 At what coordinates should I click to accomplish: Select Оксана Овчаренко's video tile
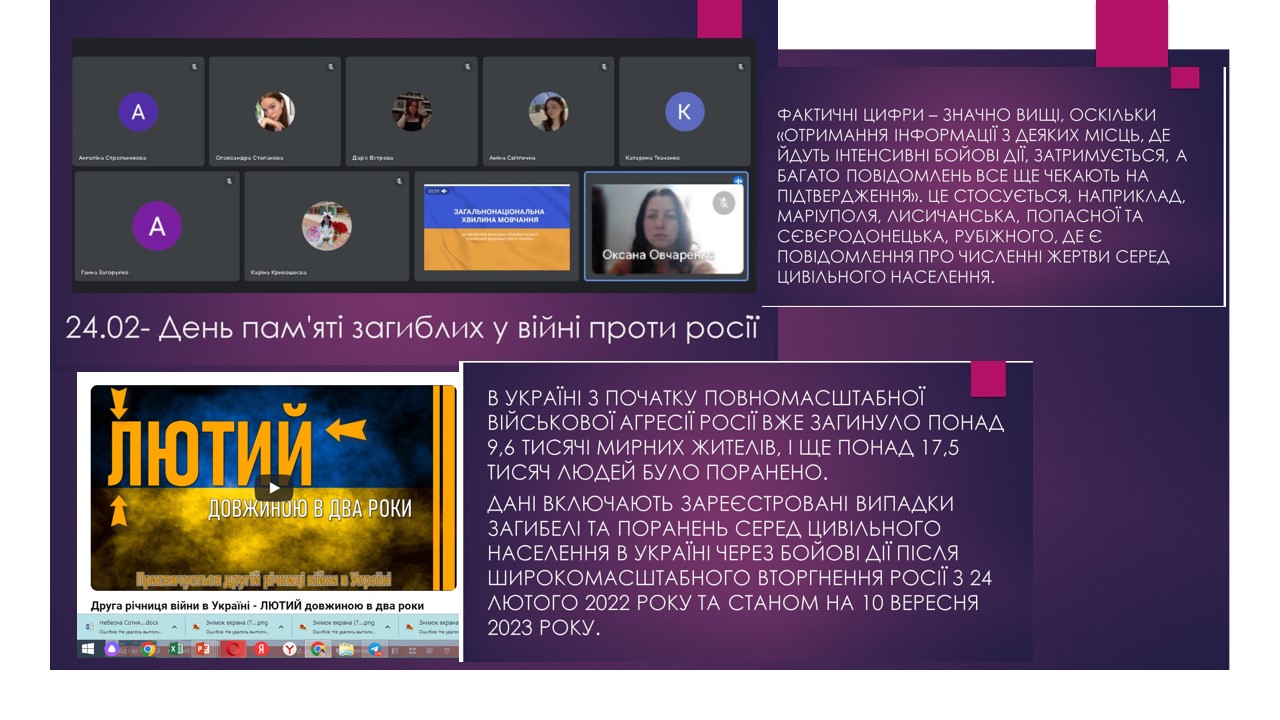pos(666,227)
